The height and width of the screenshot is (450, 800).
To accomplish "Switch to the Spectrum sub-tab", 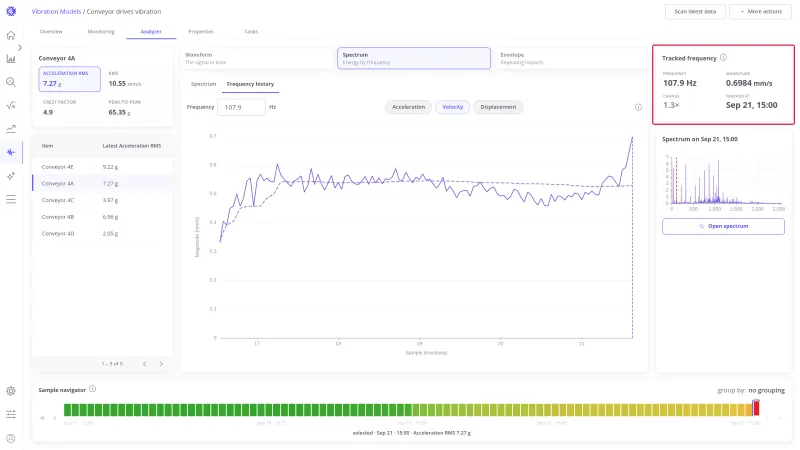I will [x=203, y=84].
